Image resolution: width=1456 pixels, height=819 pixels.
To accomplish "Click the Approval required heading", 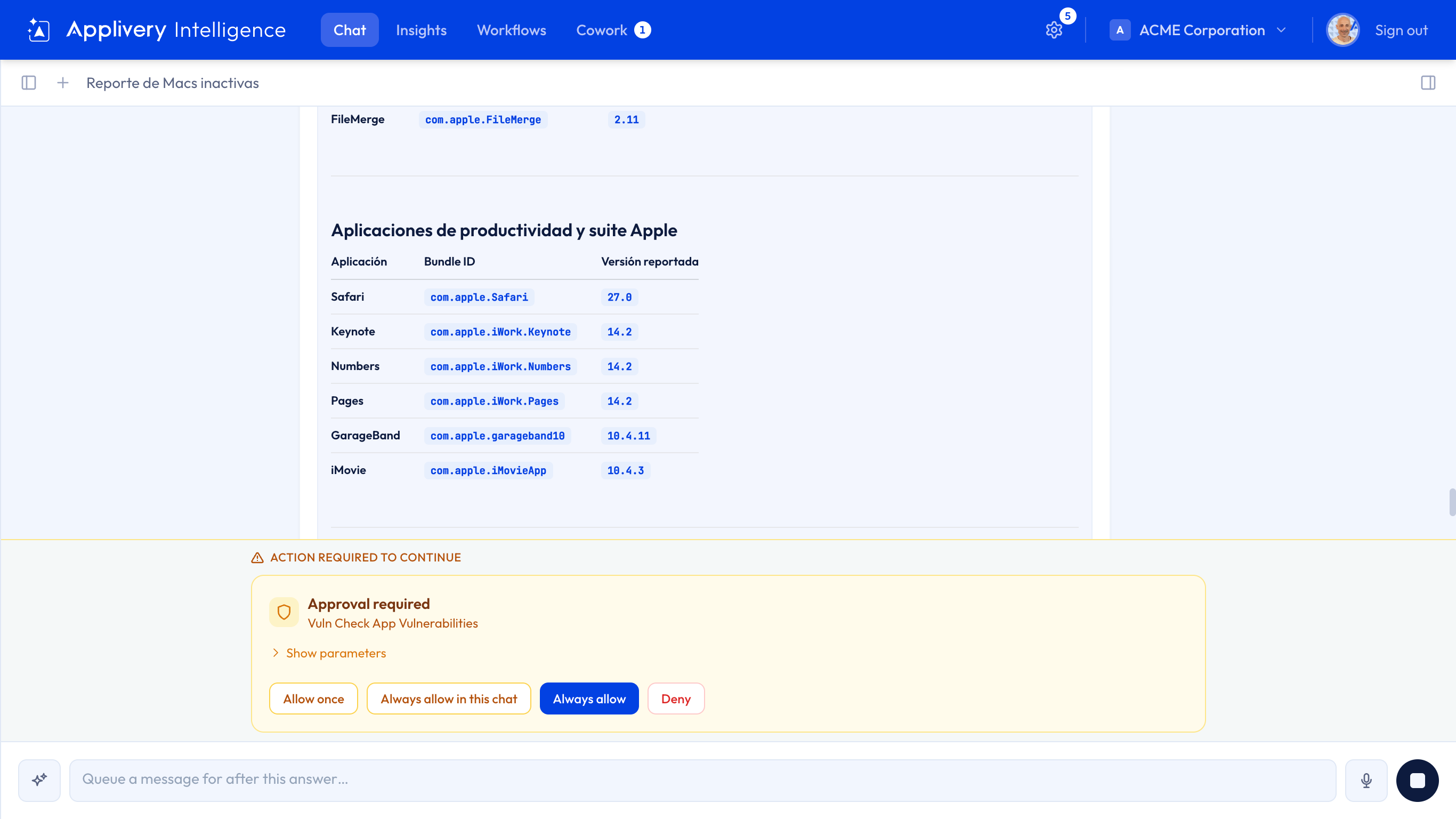I will pos(368,604).
